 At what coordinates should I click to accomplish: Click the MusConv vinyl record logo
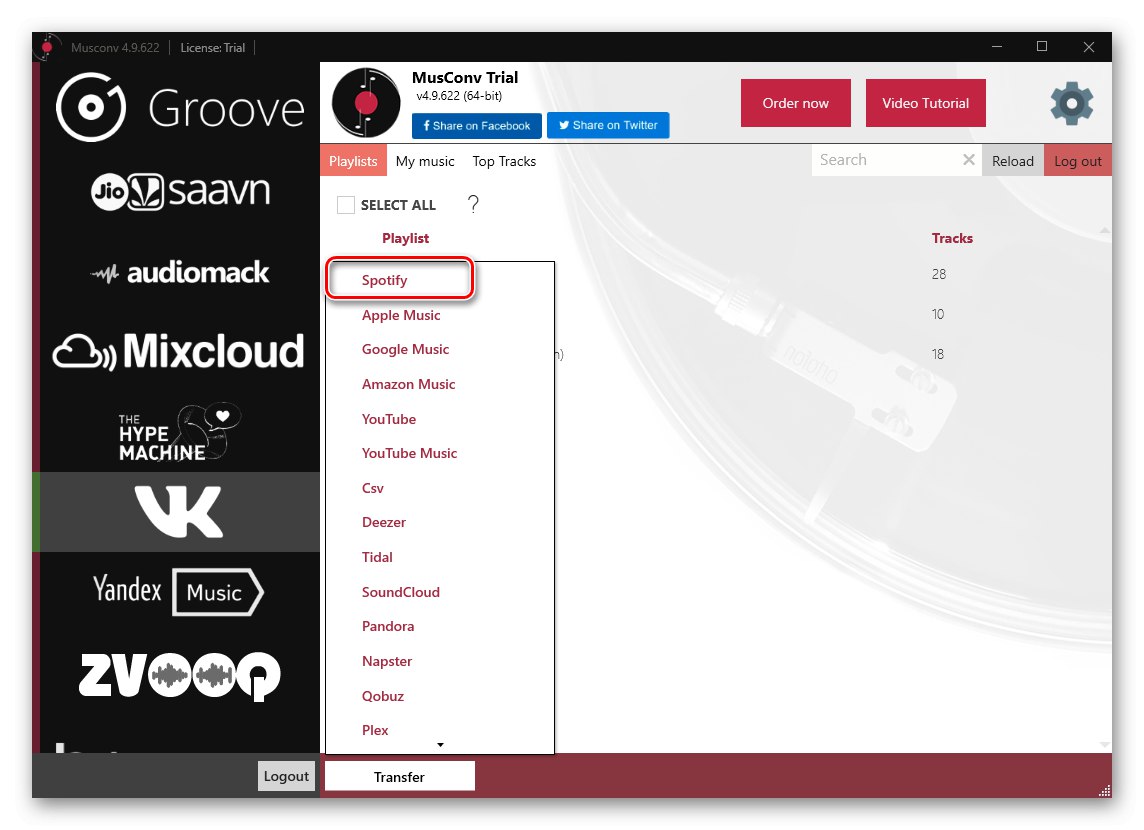click(366, 103)
